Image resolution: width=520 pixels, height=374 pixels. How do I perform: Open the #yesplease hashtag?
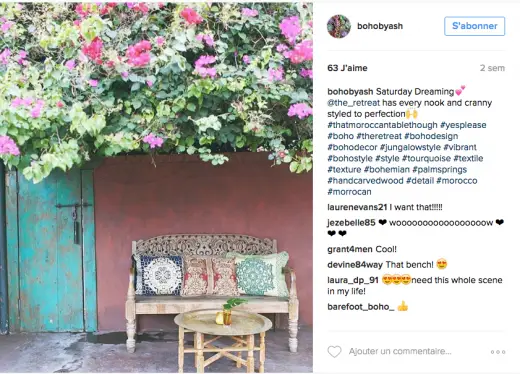pyautogui.click(x=463, y=125)
